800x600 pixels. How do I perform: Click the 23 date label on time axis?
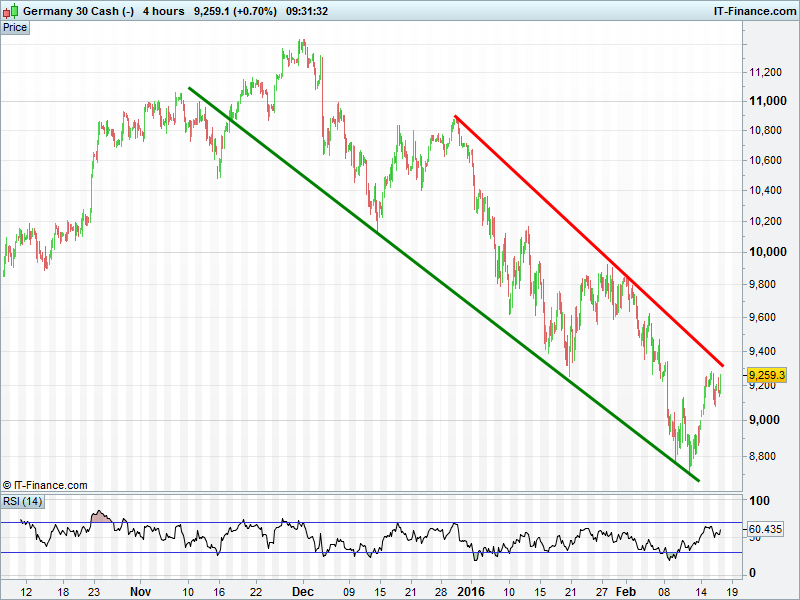point(94,592)
